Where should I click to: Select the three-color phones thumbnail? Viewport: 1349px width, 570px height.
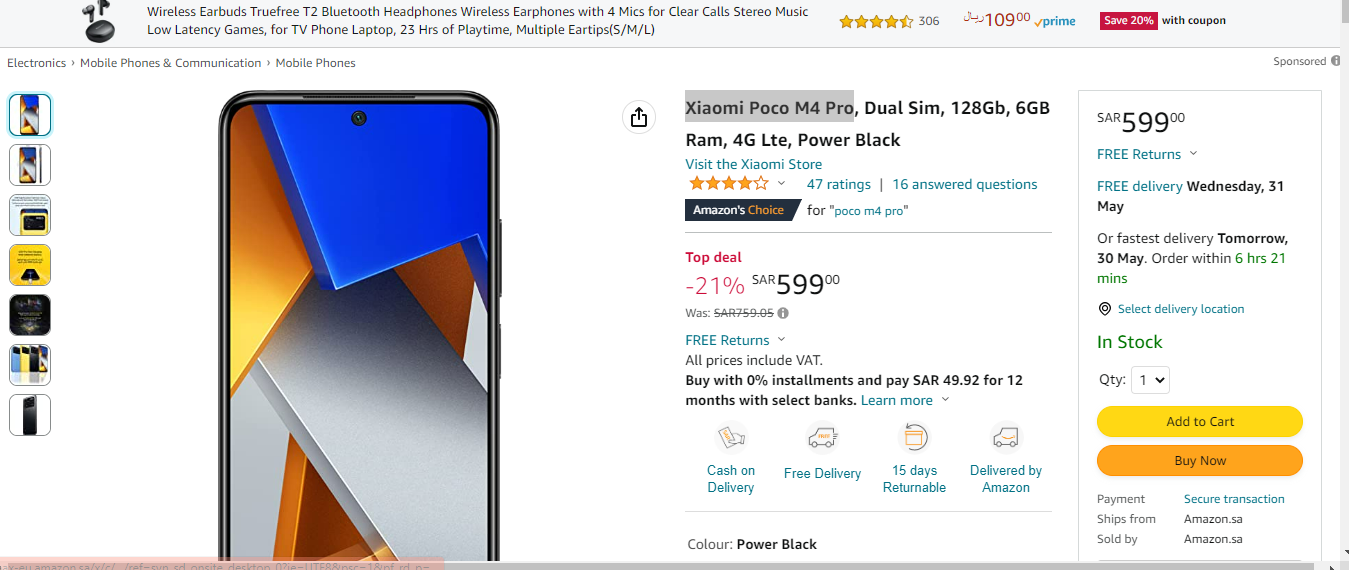[30, 365]
